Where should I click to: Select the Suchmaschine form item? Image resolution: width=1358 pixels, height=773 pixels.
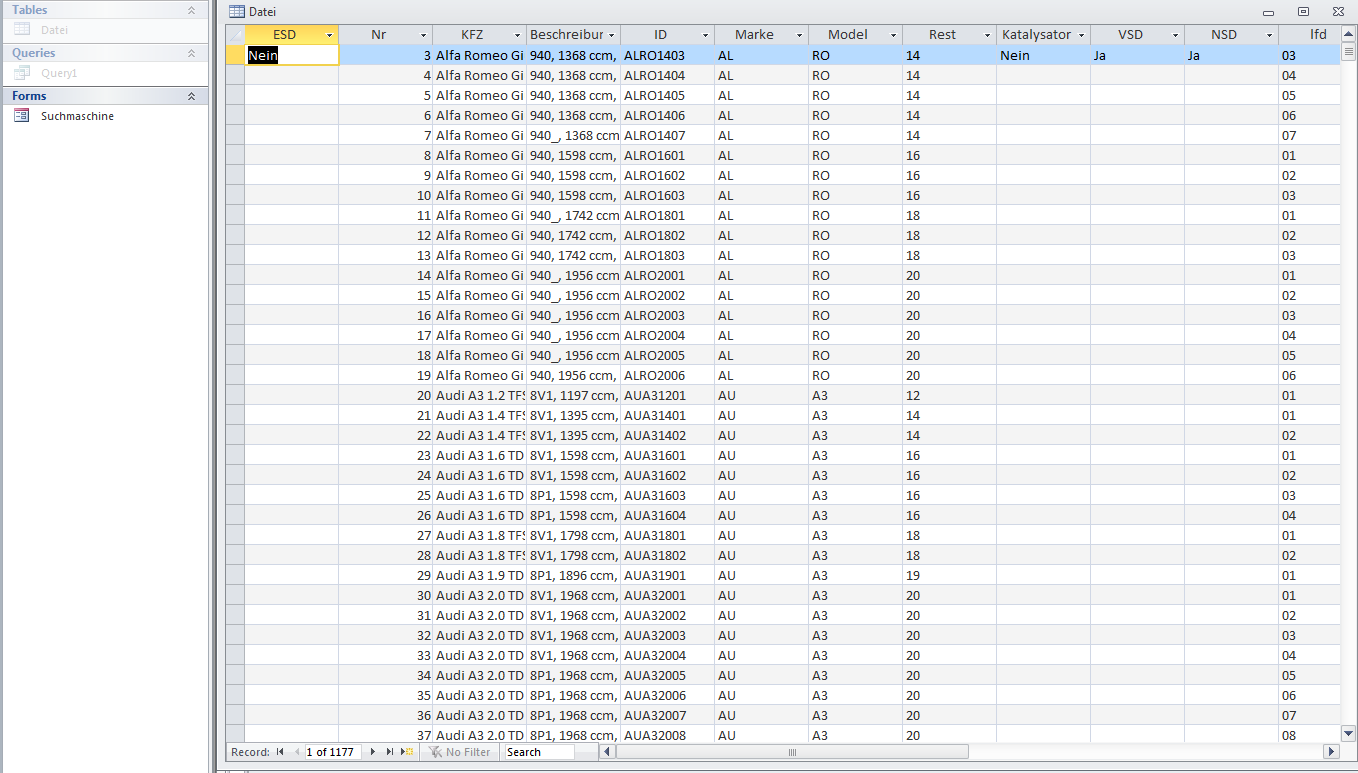[x=105, y=116]
